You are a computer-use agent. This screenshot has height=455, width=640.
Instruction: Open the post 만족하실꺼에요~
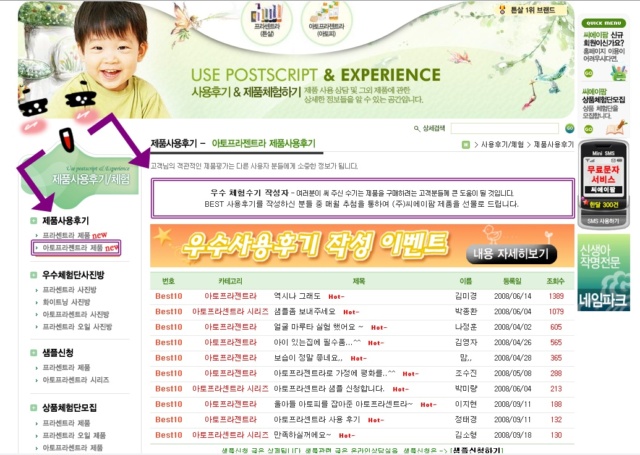[302, 435]
